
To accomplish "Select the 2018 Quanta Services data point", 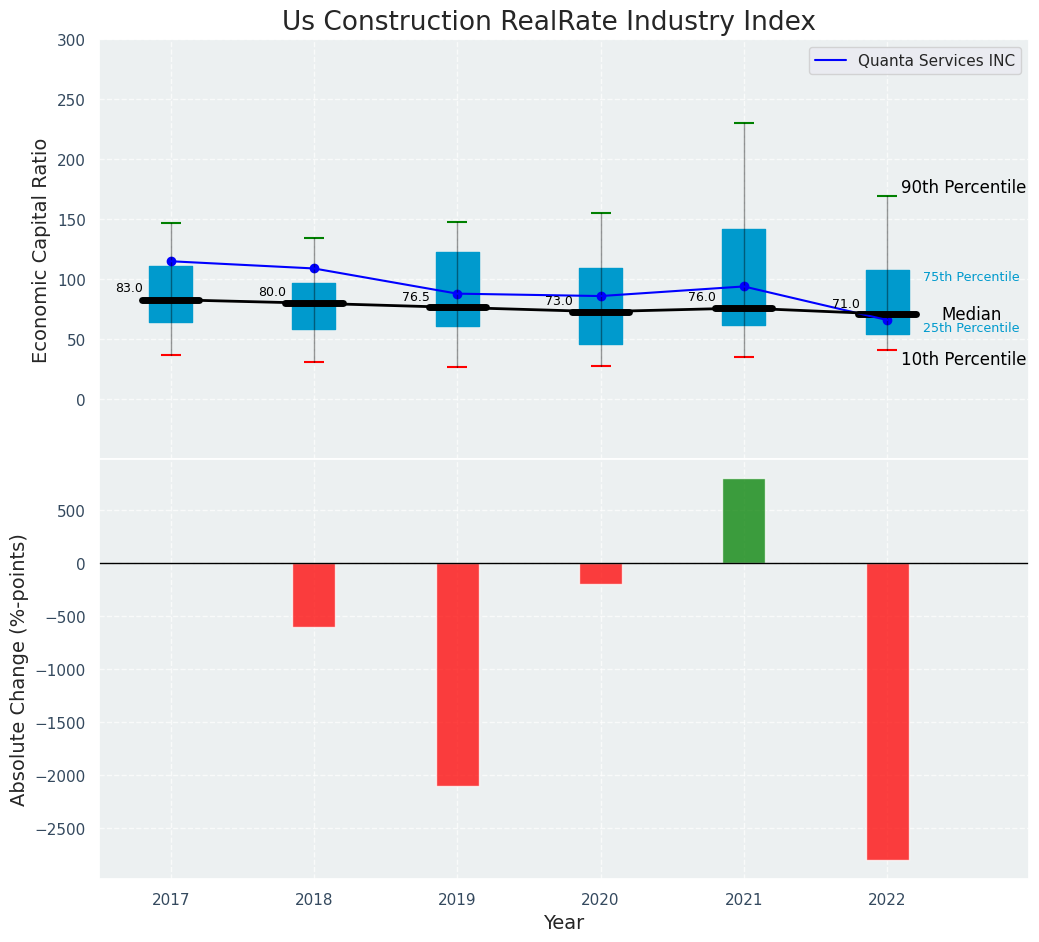I will pos(315,268).
